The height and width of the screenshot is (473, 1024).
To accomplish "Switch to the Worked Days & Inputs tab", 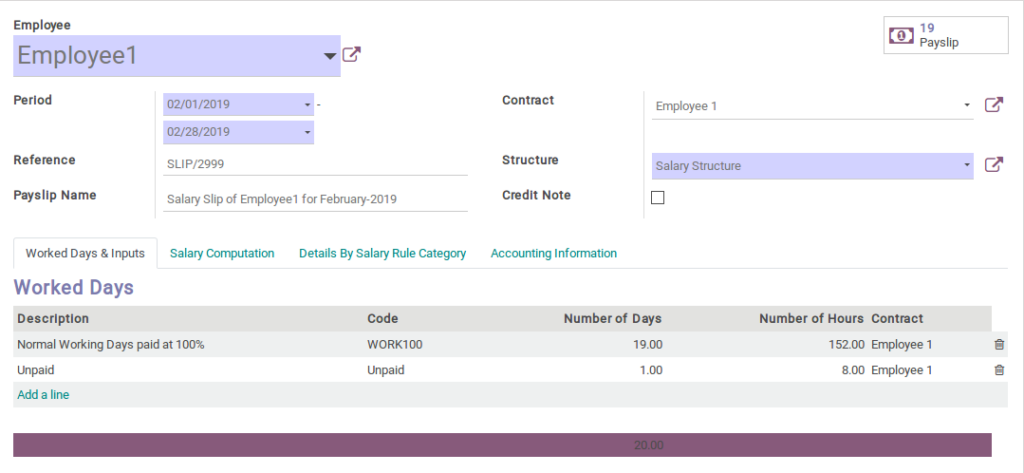I will [x=86, y=253].
